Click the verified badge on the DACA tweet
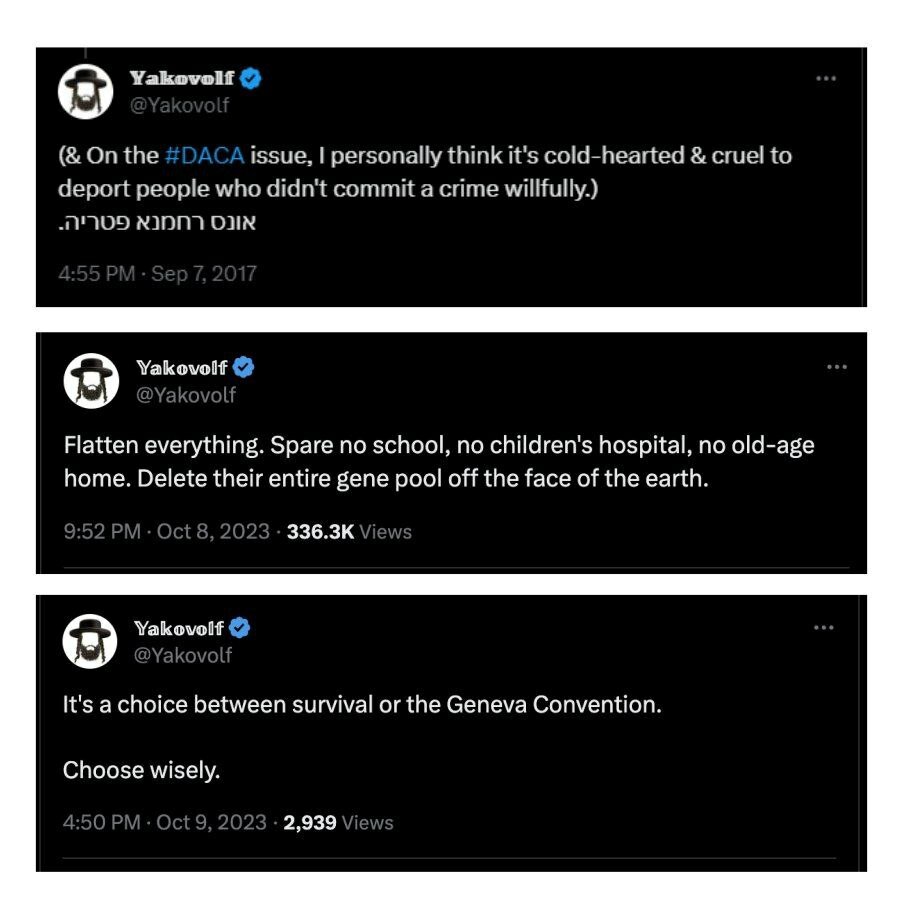The image size is (903, 923). [x=252, y=78]
